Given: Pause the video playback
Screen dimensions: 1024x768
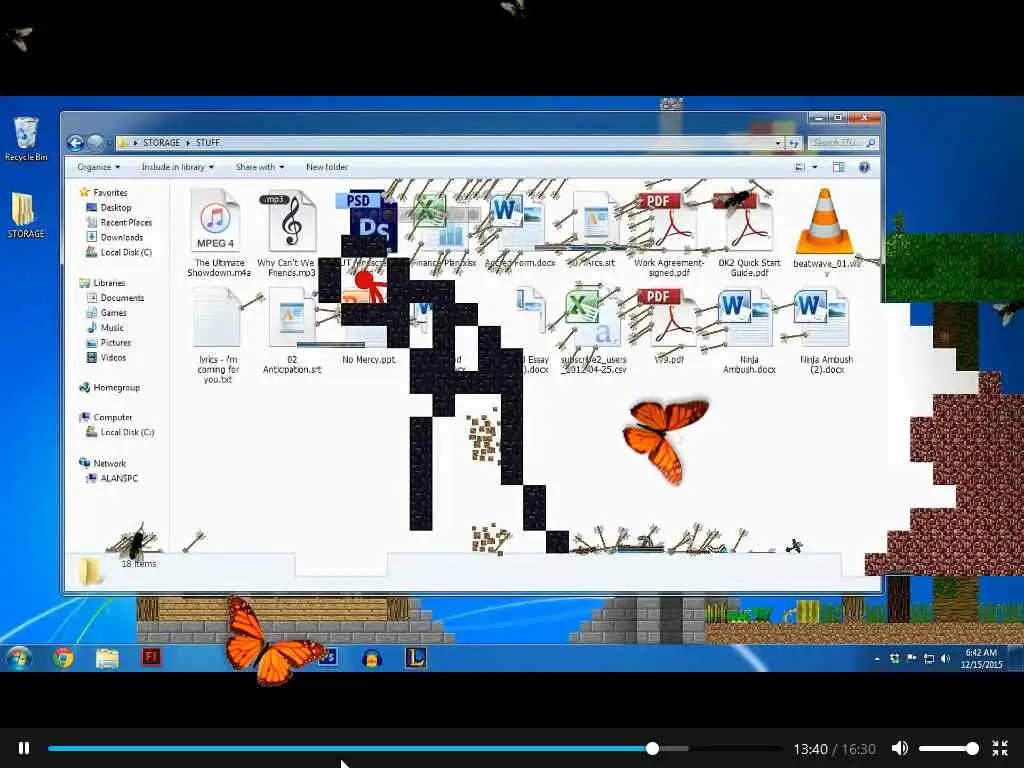Looking at the screenshot, I should [x=24, y=748].
